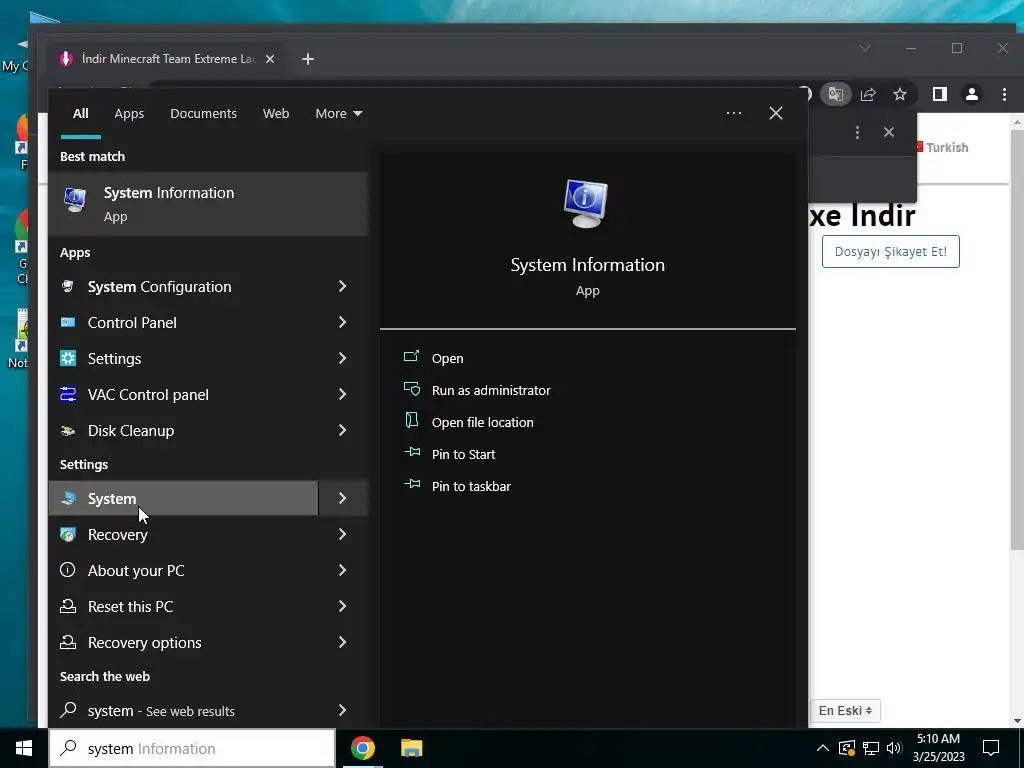Close the Chrome translate popup
Screen dimensions: 1024x768
pyautogui.click(x=889, y=132)
